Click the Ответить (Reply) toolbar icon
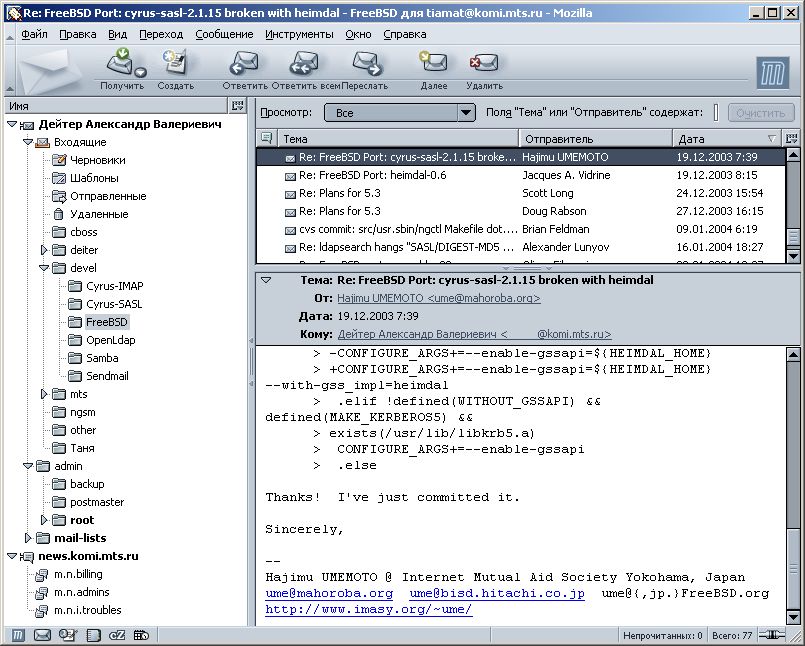 [x=243, y=65]
